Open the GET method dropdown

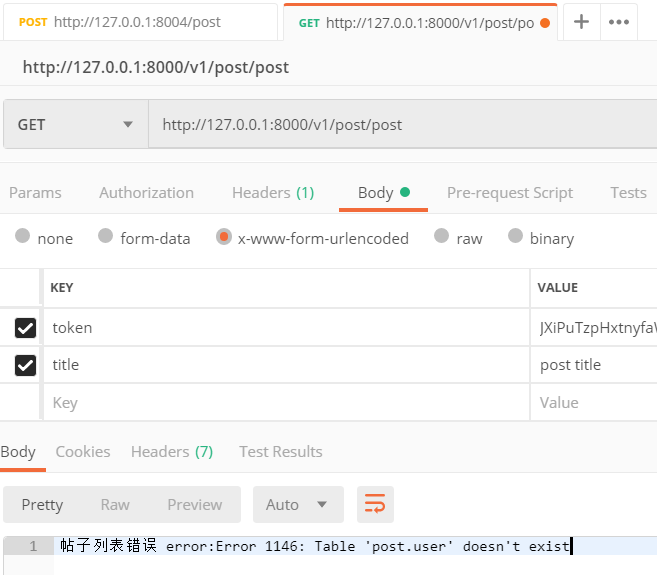[x=75, y=125]
